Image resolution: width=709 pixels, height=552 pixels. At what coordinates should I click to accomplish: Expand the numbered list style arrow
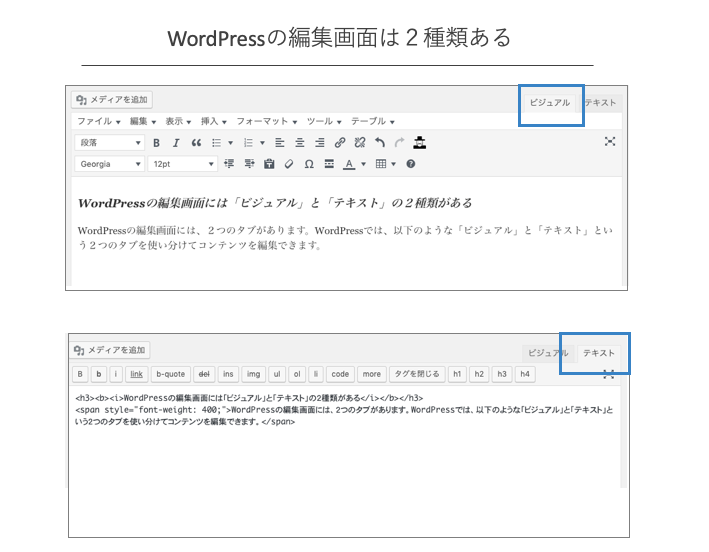tap(262, 143)
